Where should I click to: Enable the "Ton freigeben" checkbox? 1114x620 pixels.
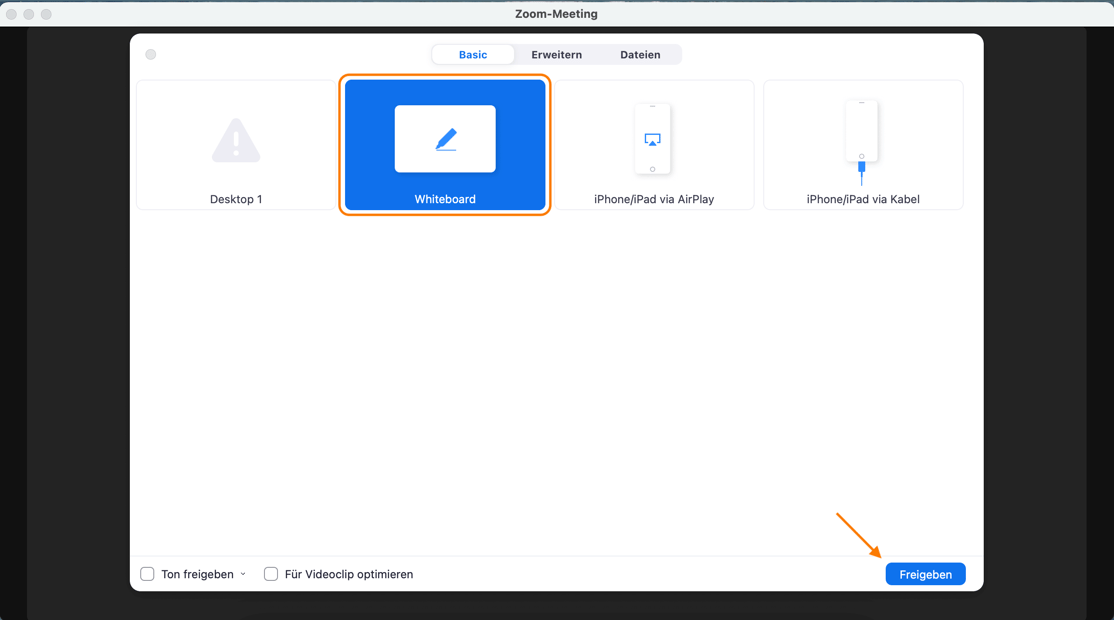148,574
